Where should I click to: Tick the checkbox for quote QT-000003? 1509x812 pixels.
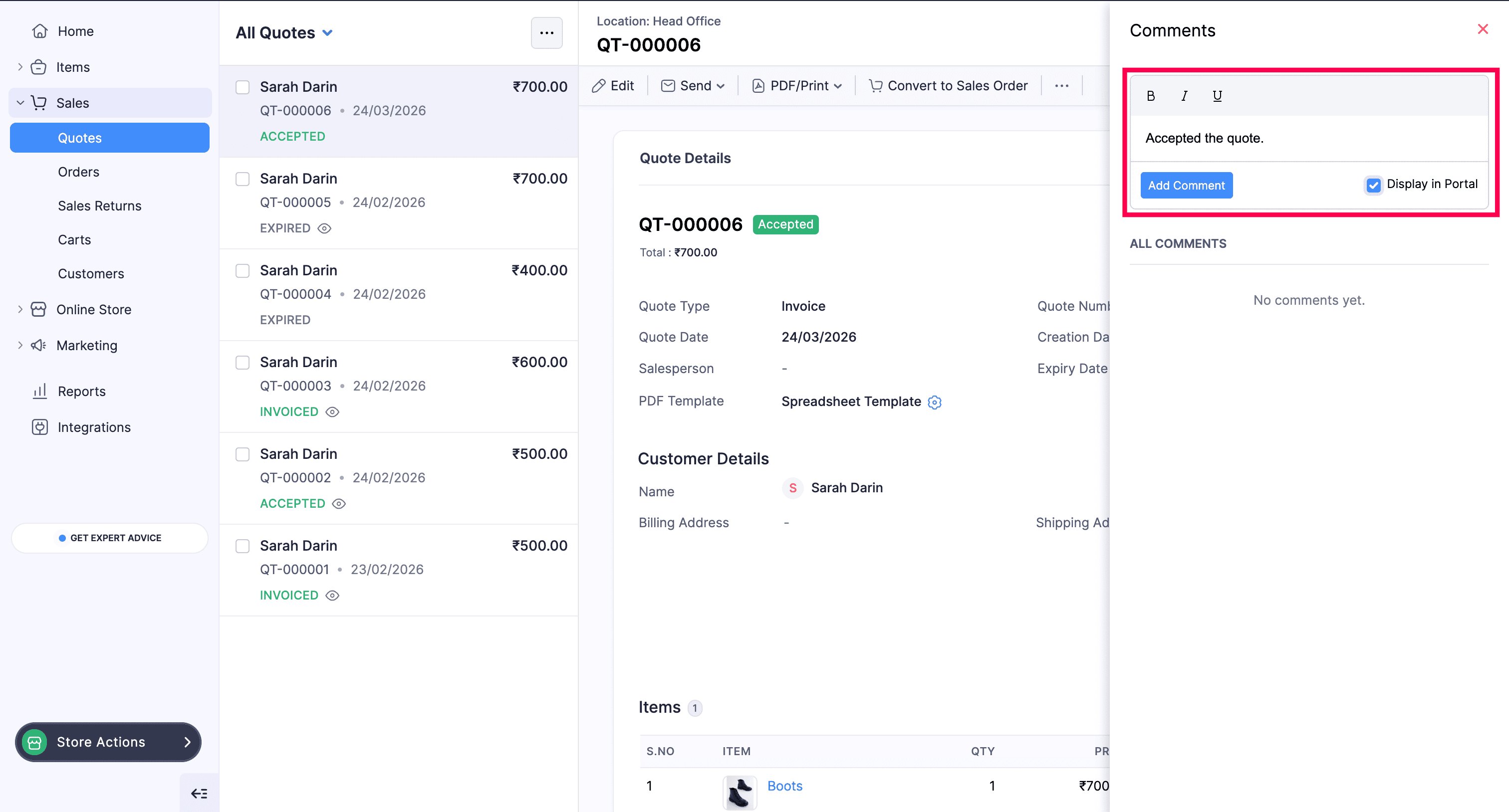coord(243,363)
